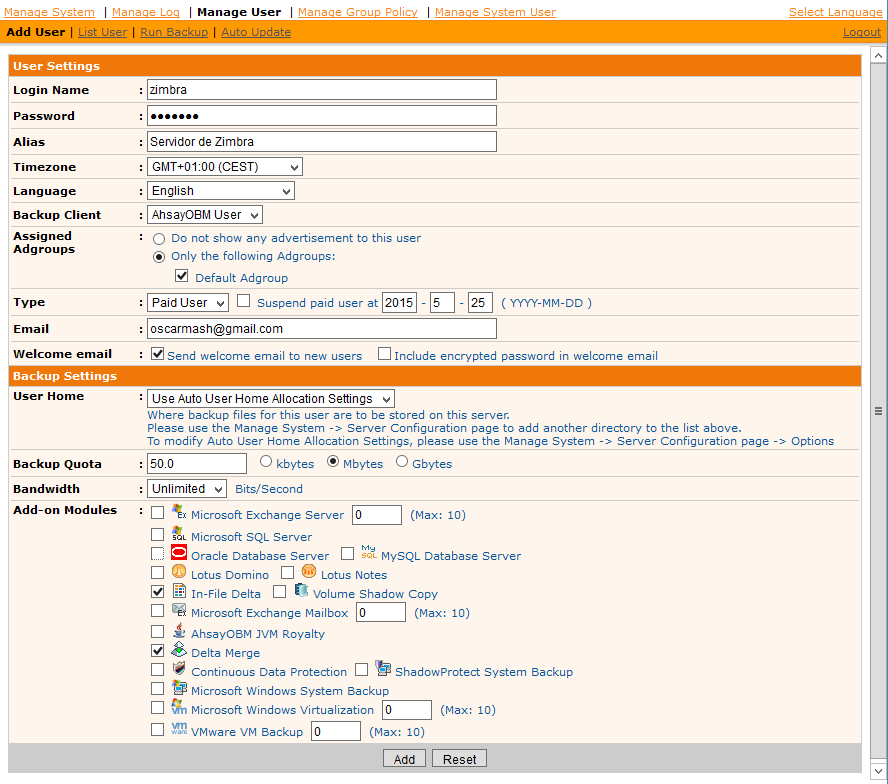Click the suspend year field 2015
This screenshot has height=784, width=888.
click(400, 302)
